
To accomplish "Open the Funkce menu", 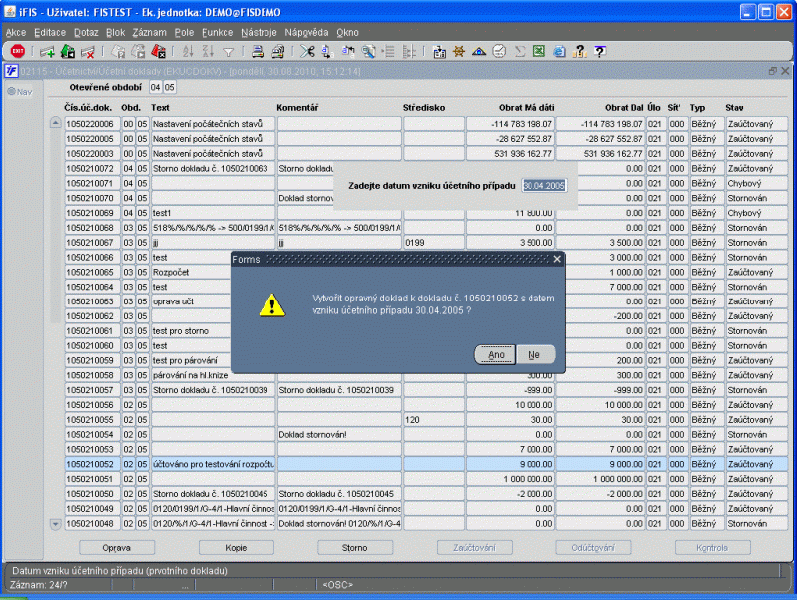I will (218, 33).
